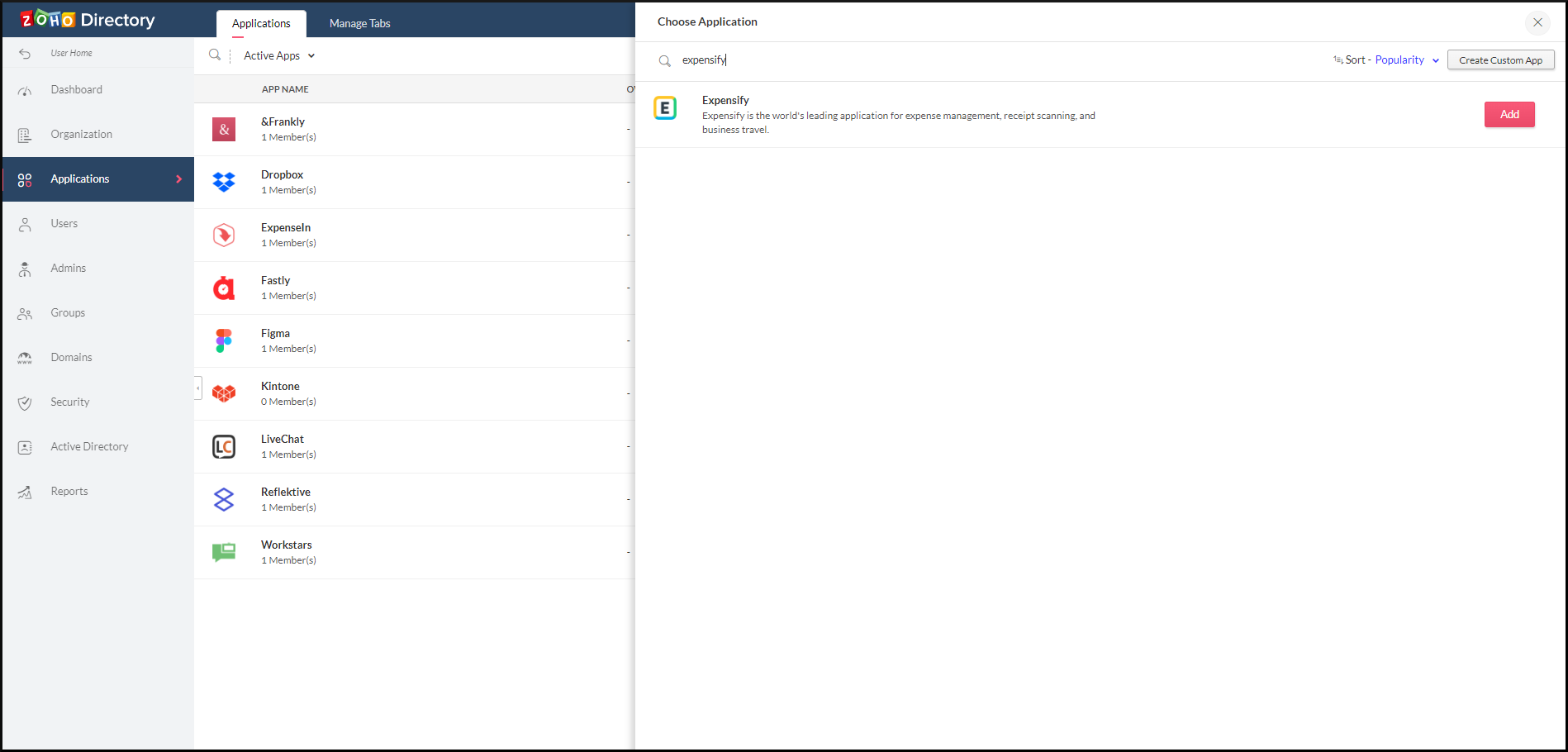Select the Applications tab

(x=261, y=23)
